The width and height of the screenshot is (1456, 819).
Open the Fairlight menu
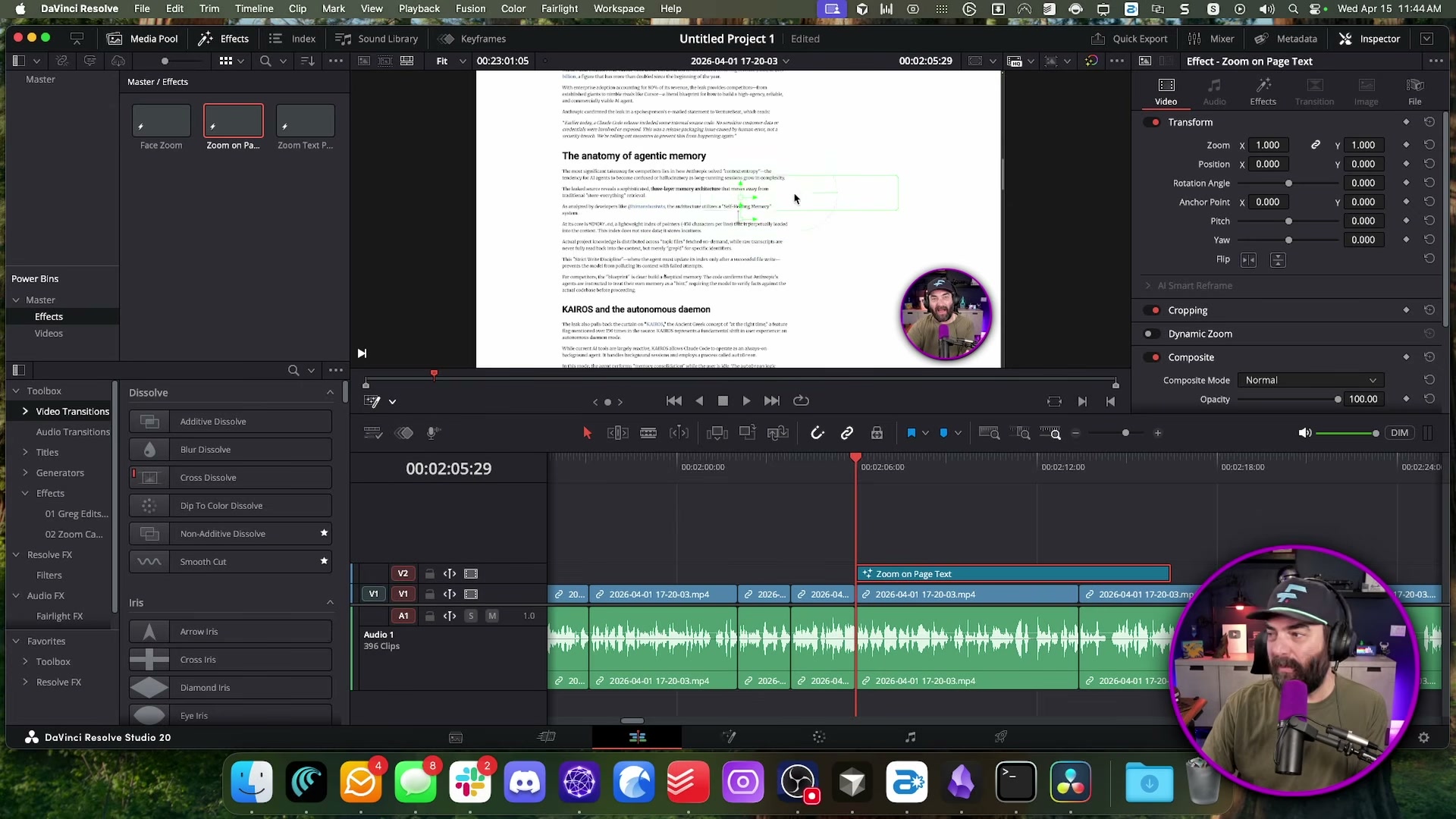pyautogui.click(x=559, y=8)
